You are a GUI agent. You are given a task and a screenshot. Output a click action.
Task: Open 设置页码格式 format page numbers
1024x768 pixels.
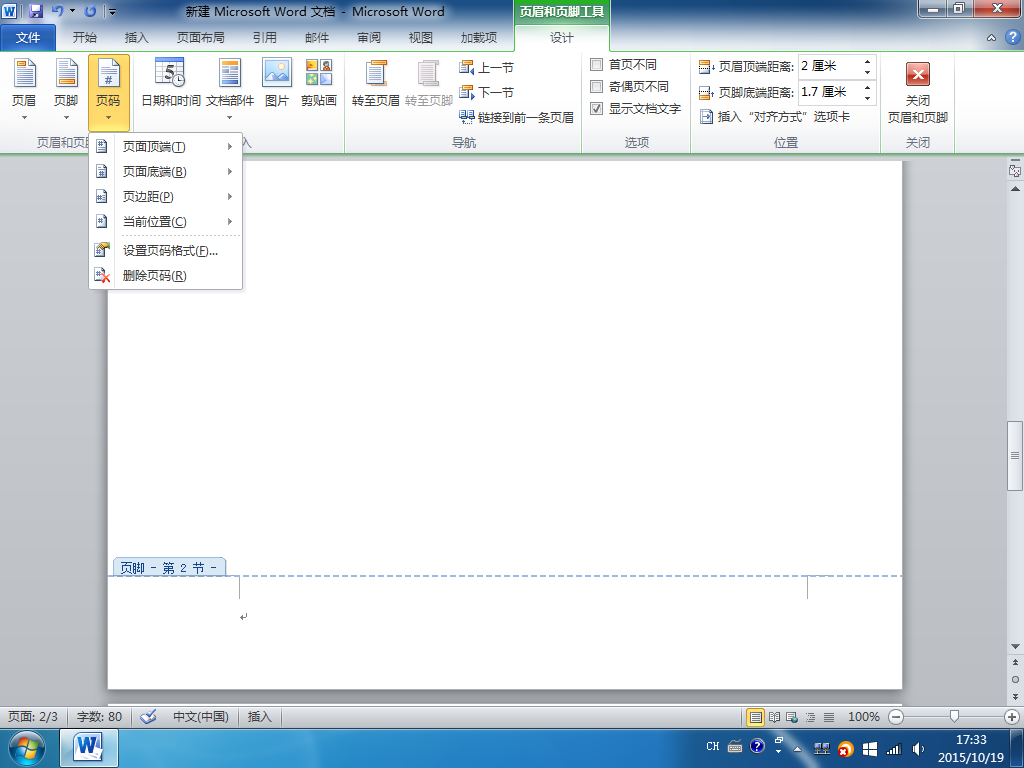165,251
